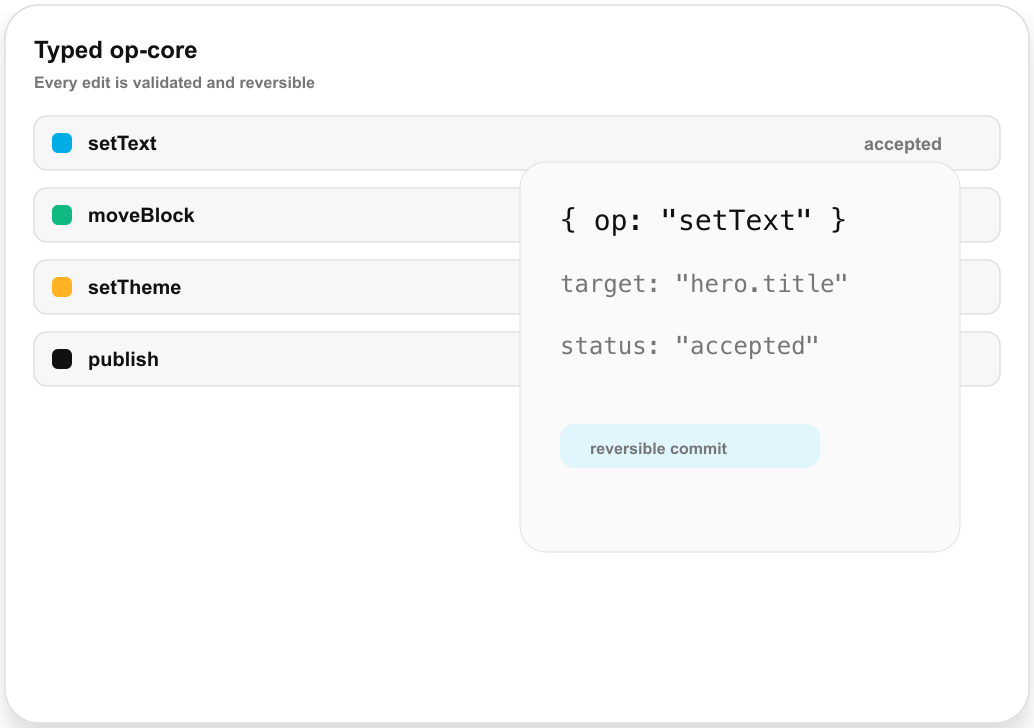Click the Typed op-core heading
The width and height of the screenshot is (1034, 728).
tap(115, 50)
